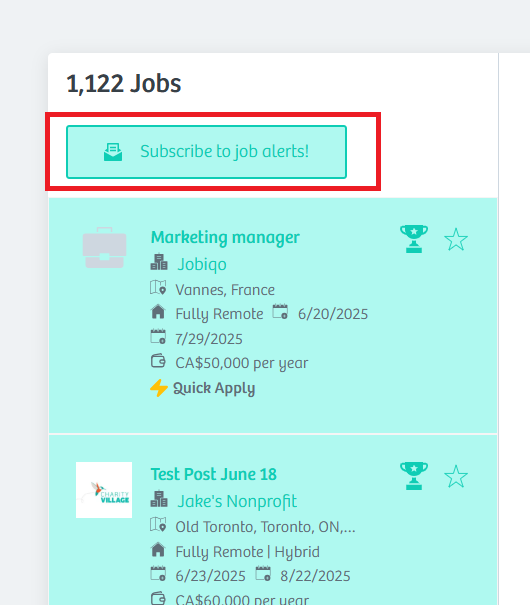
Task: Click the trophy icon on Marketing manager
Action: pos(414,239)
